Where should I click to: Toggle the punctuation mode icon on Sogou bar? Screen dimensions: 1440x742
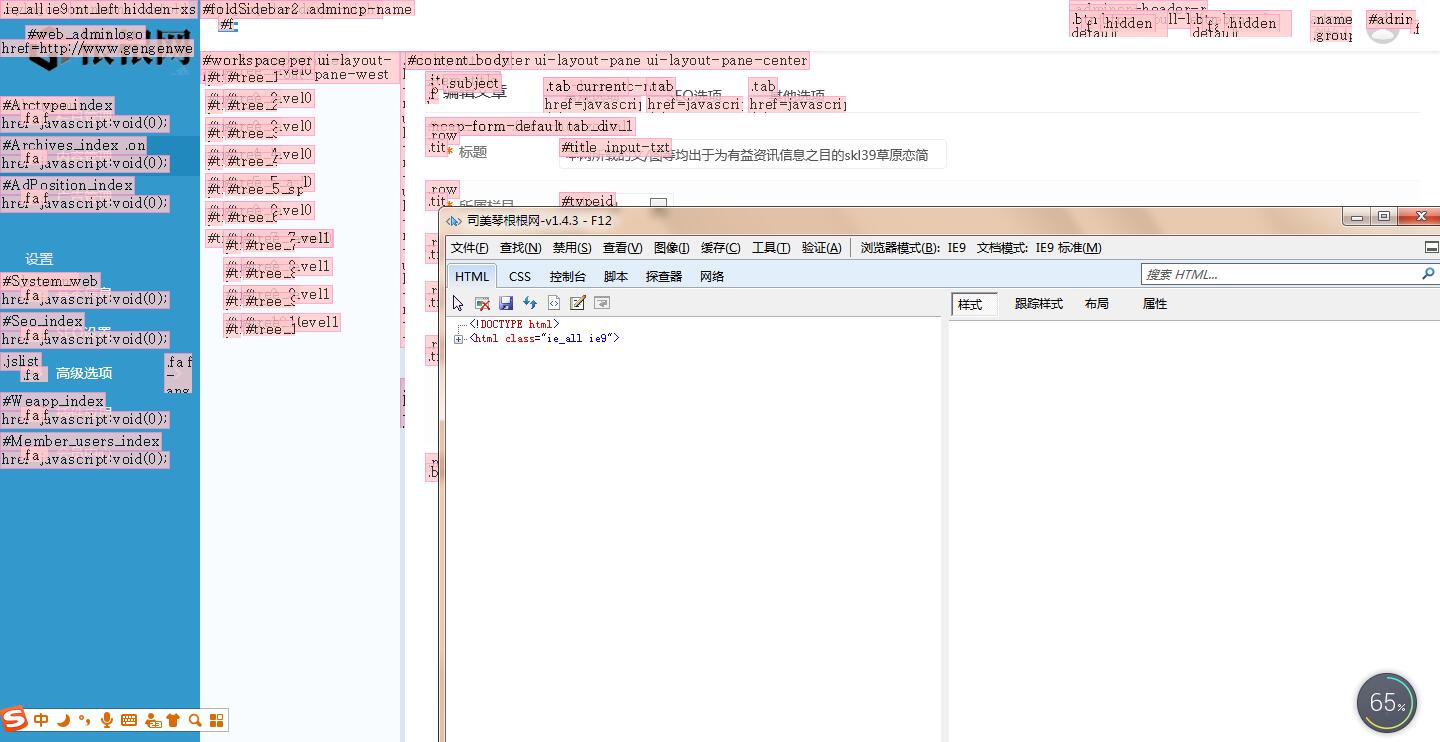click(84, 720)
